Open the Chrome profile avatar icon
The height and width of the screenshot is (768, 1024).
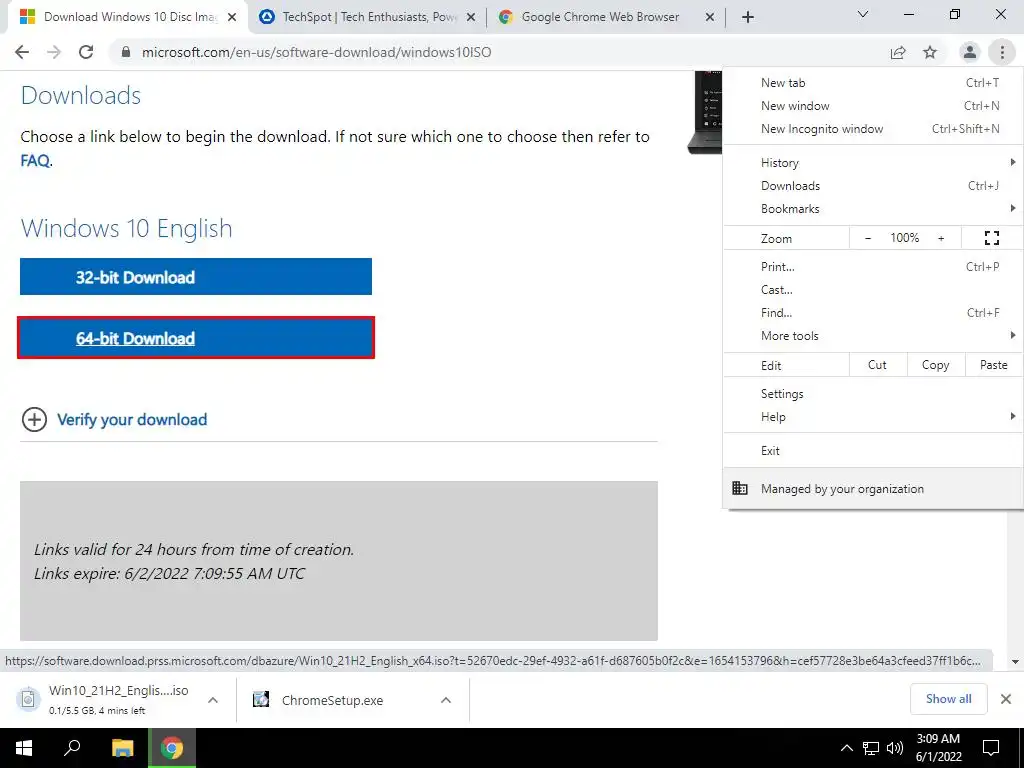coord(970,52)
